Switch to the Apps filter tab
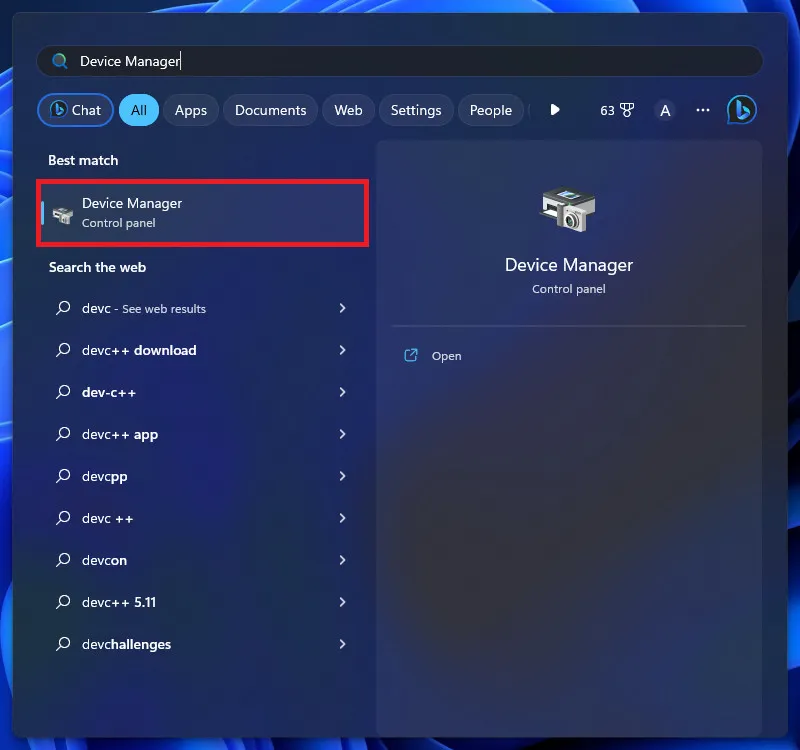The image size is (800, 750). pyautogui.click(x=191, y=110)
